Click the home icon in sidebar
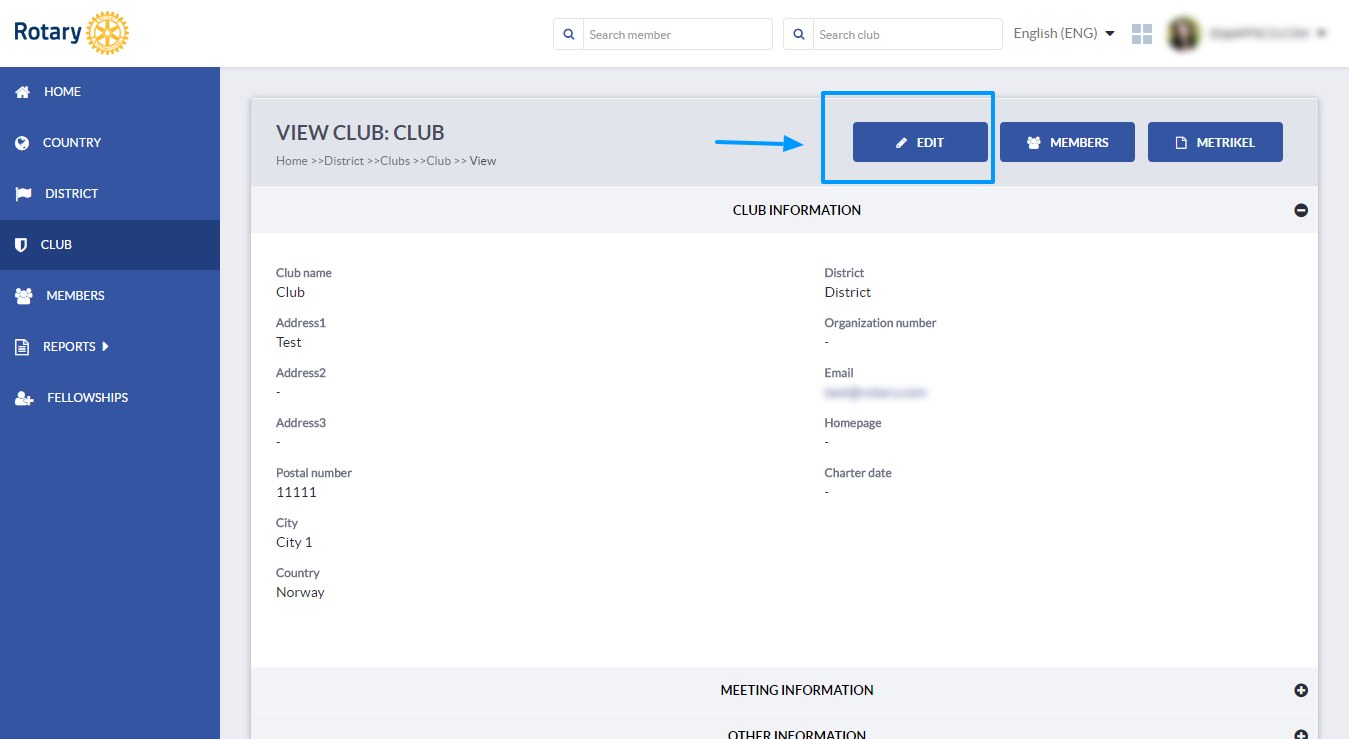Viewport: 1349px width, 739px height. [22, 92]
